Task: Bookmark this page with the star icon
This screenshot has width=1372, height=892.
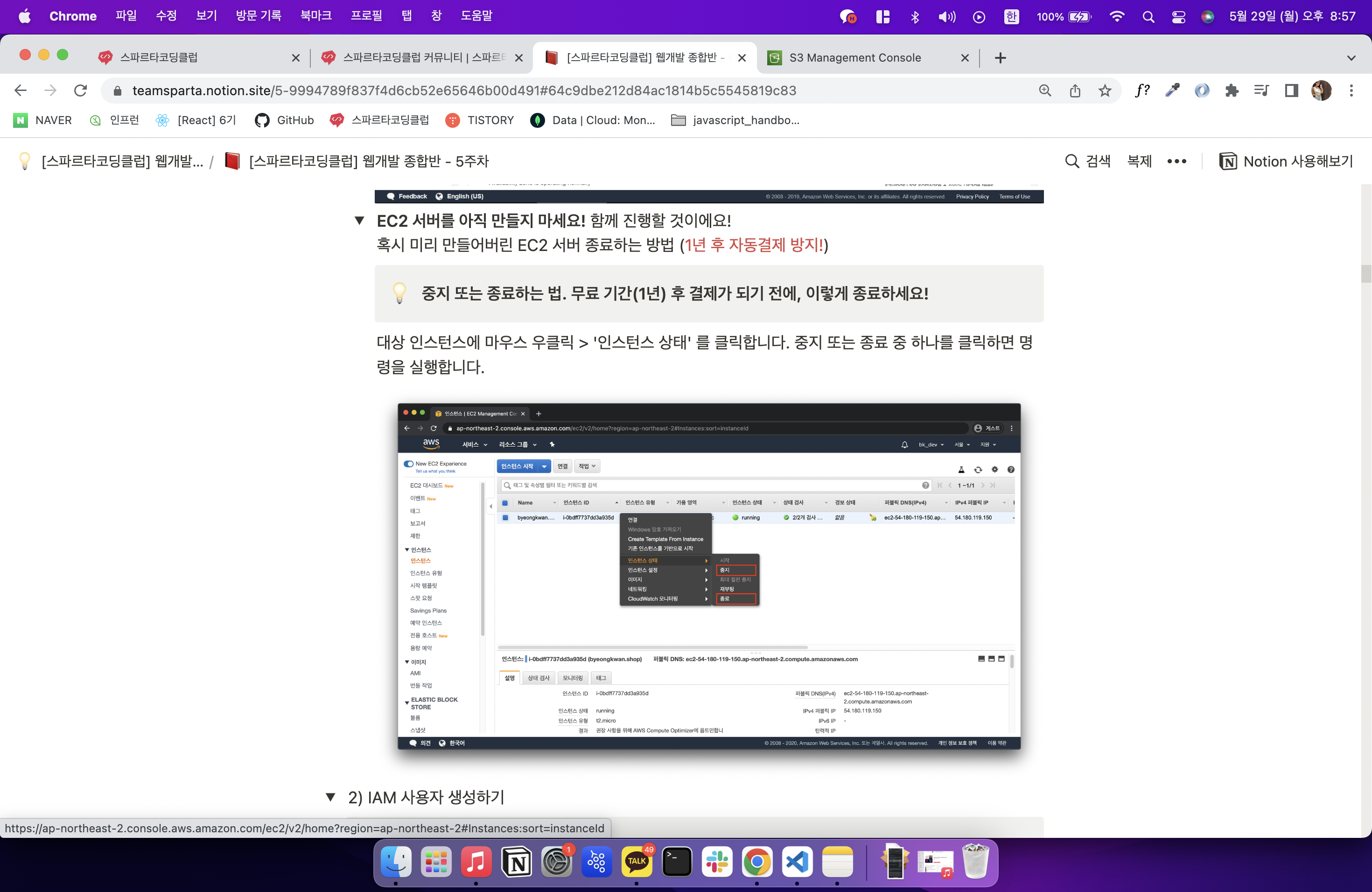Action: (x=1105, y=91)
